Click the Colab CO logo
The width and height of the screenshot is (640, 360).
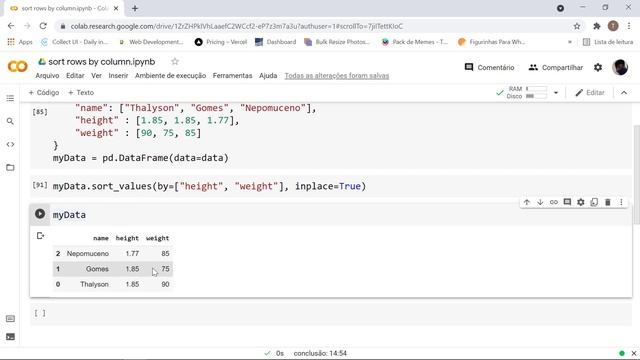click(18, 66)
